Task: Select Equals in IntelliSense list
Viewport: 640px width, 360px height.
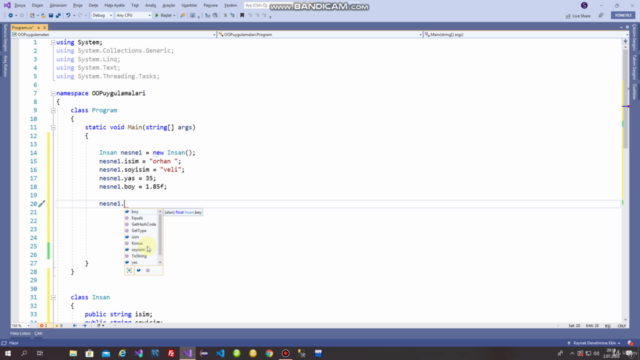Action: pos(141,218)
